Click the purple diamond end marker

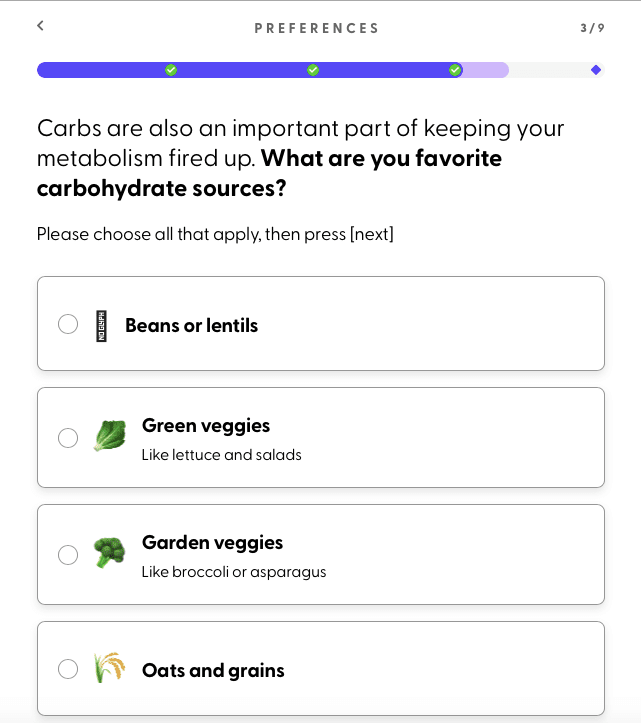pos(596,70)
